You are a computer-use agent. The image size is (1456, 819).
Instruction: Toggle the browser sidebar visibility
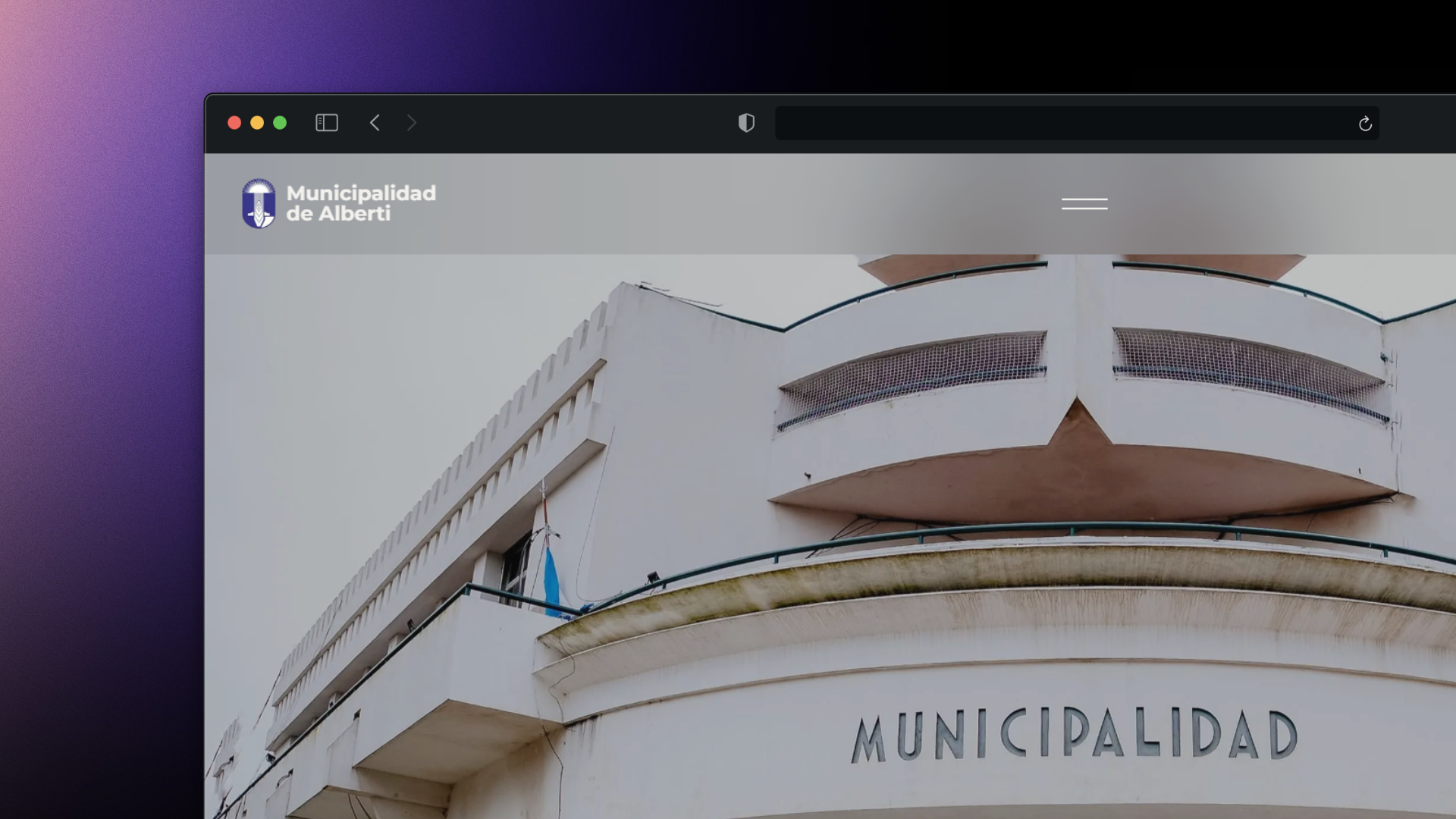tap(326, 123)
